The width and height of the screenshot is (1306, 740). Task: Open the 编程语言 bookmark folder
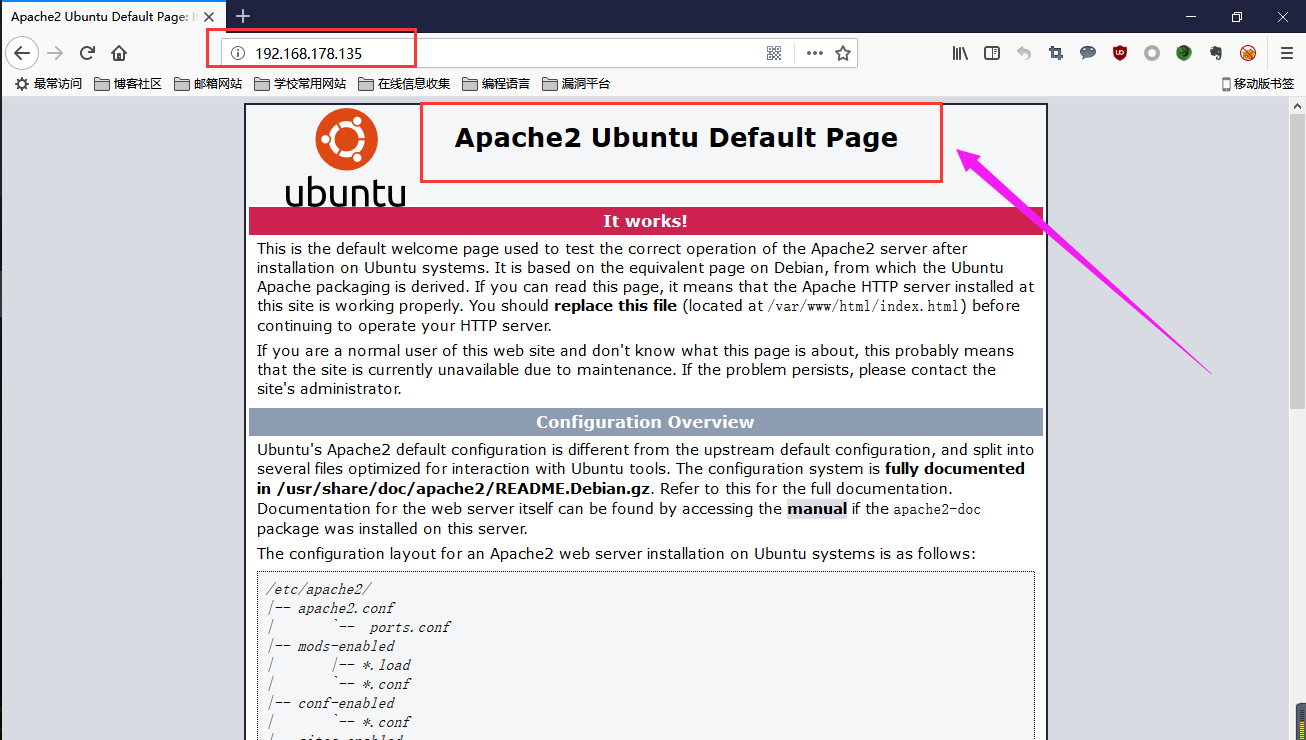point(496,84)
